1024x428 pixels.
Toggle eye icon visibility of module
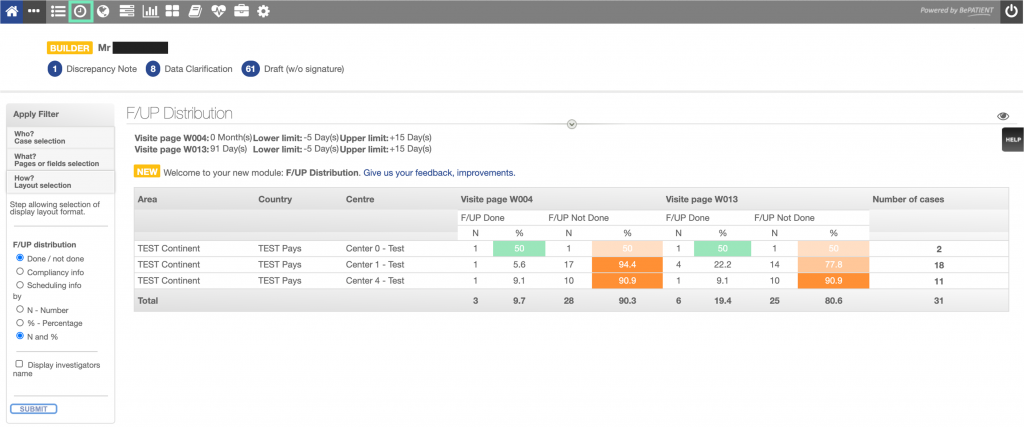tap(1003, 116)
